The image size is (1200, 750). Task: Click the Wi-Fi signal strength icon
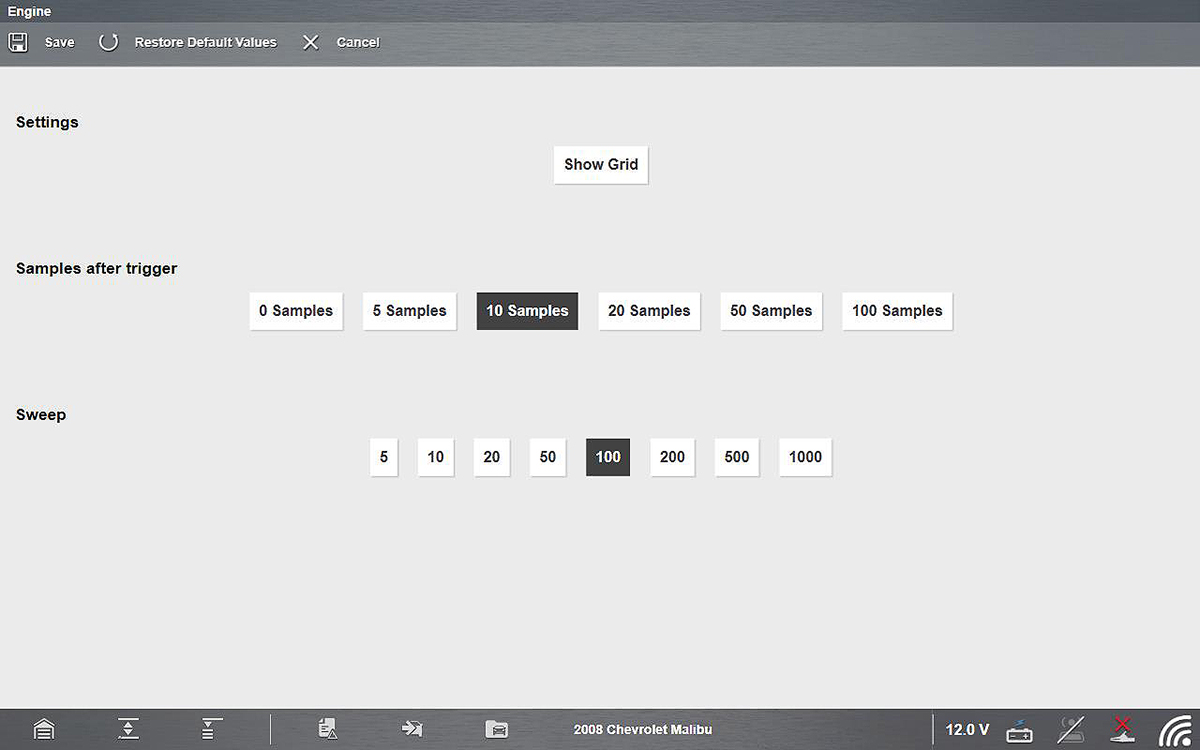1176,730
